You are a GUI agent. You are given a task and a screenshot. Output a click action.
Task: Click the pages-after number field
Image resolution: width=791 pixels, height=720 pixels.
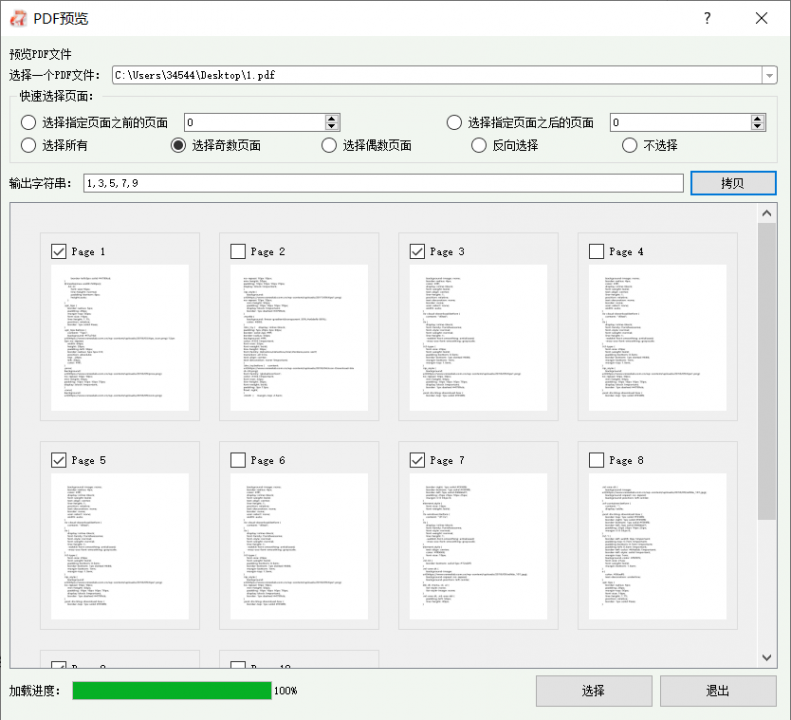click(681, 123)
